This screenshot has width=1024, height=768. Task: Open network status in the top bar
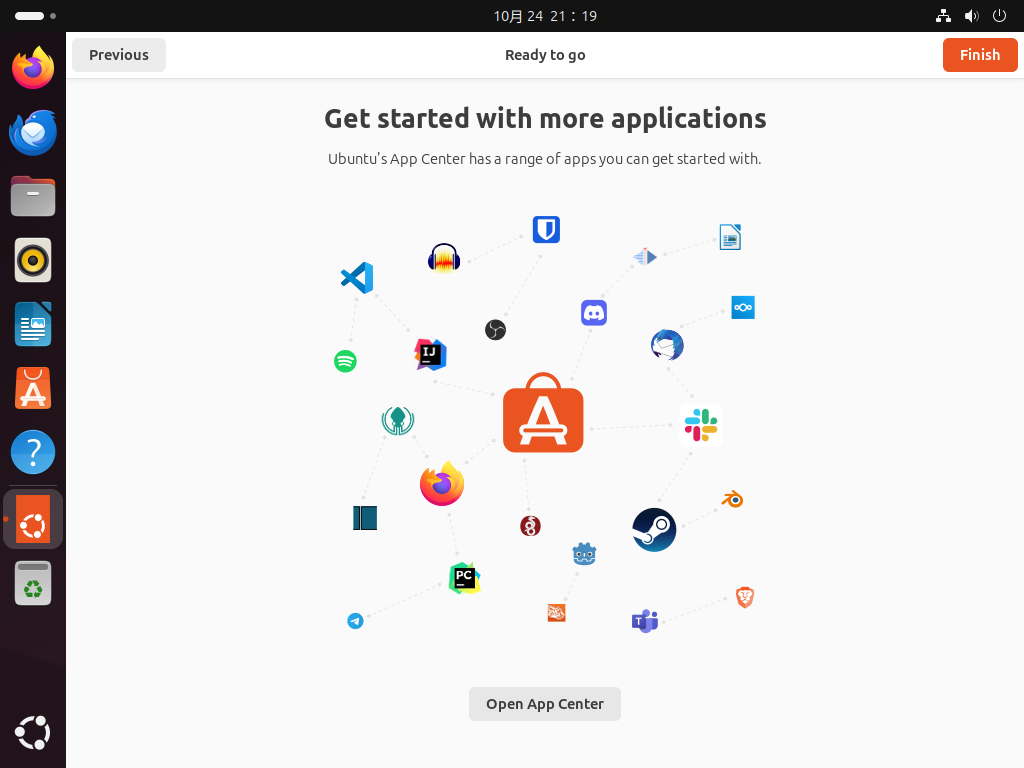tap(943, 16)
